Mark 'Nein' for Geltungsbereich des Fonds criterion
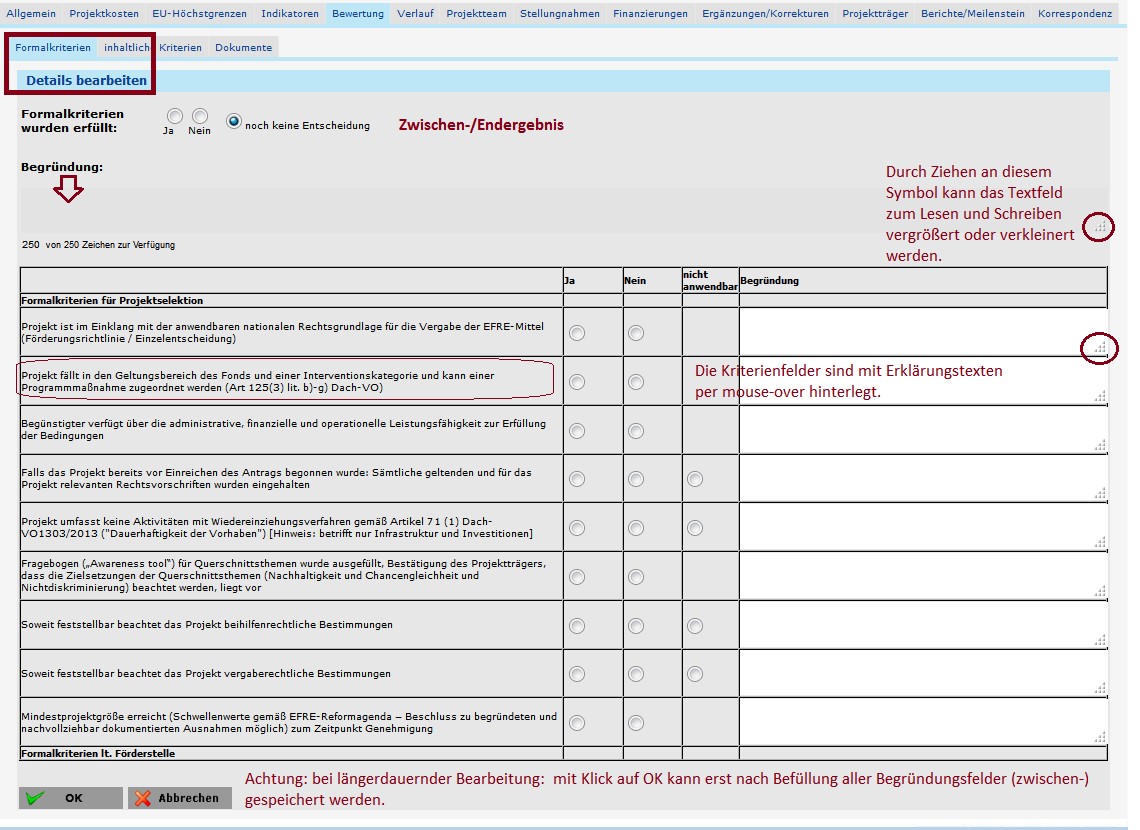The image size is (1140, 830). tap(636, 381)
